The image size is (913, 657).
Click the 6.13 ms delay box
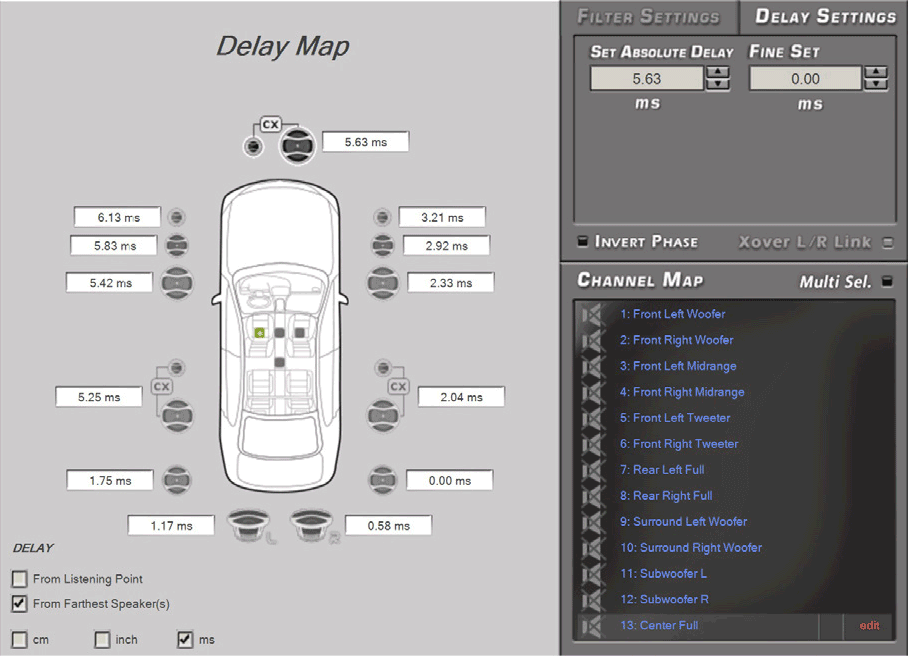tap(118, 217)
